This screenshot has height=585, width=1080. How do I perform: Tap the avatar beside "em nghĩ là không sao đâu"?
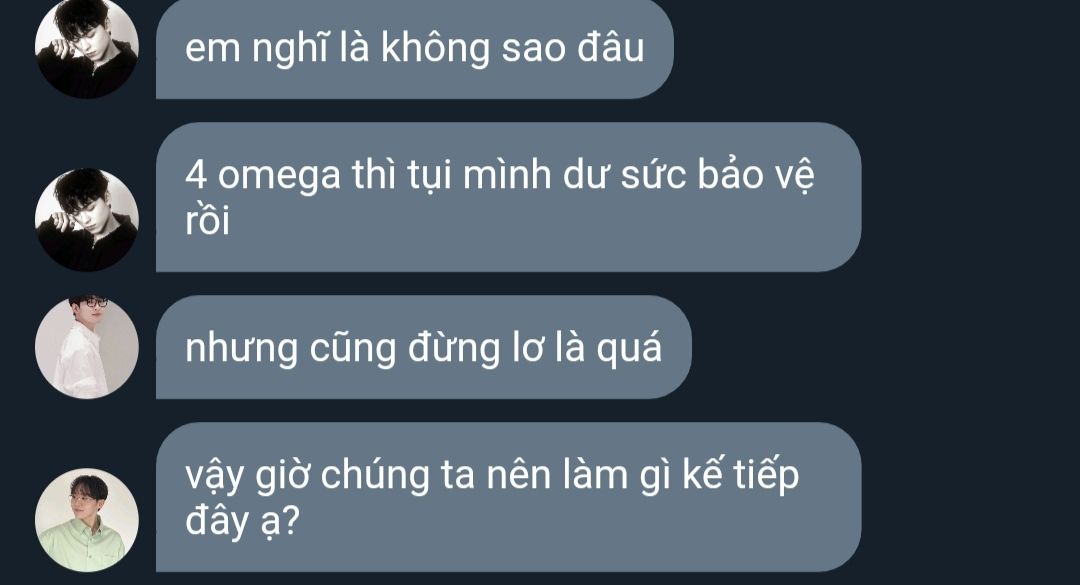tap(87, 47)
